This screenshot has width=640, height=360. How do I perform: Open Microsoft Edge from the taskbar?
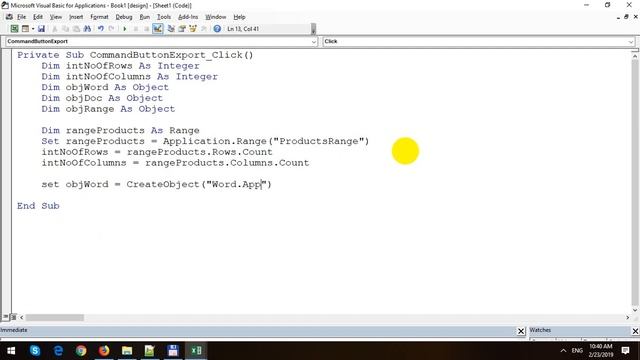tap(58, 351)
